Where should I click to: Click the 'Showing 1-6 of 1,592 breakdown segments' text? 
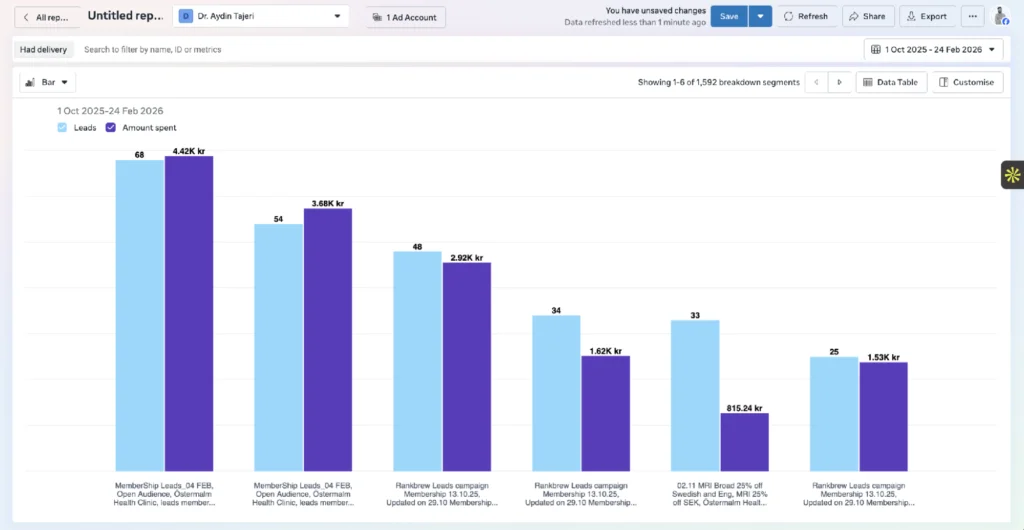click(718, 82)
